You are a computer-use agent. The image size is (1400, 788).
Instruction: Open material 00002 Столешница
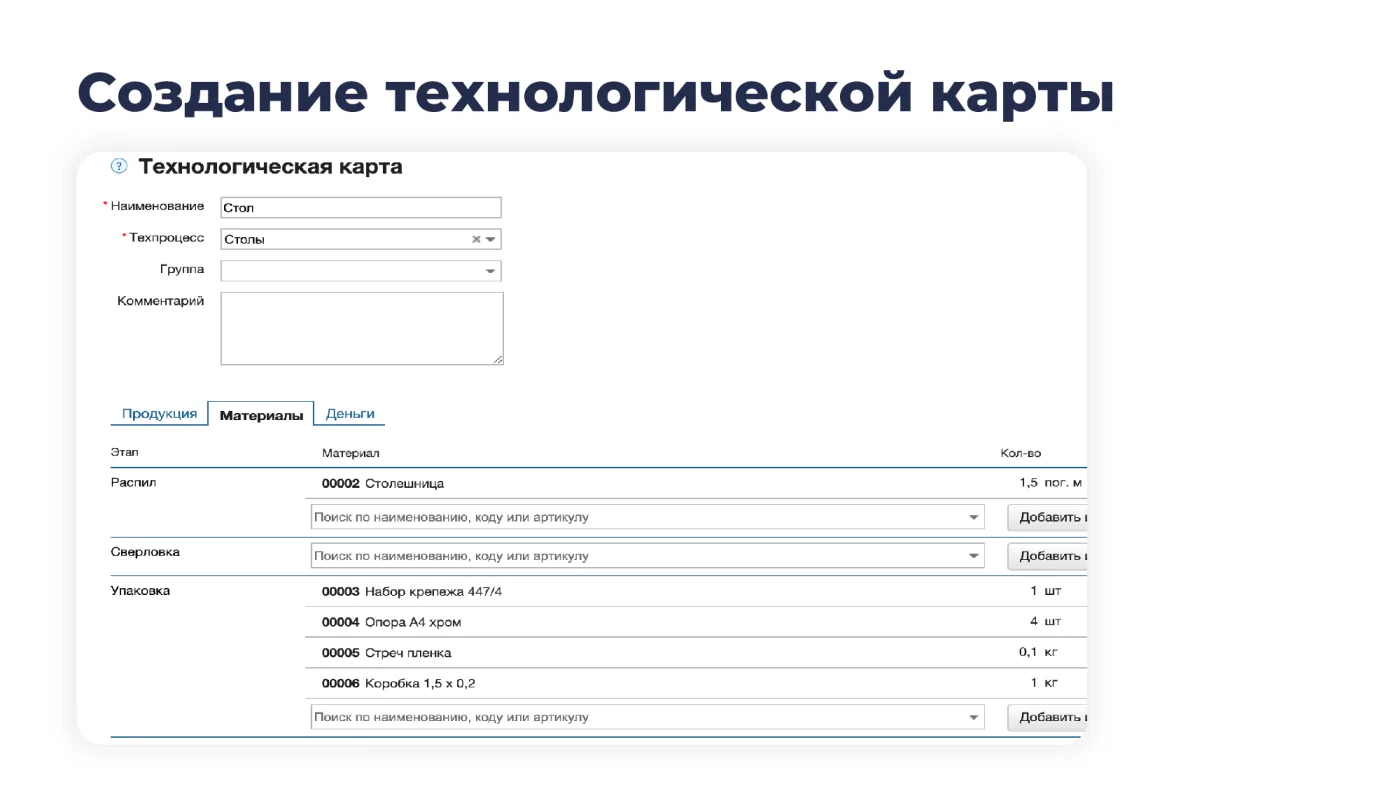(x=383, y=483)
